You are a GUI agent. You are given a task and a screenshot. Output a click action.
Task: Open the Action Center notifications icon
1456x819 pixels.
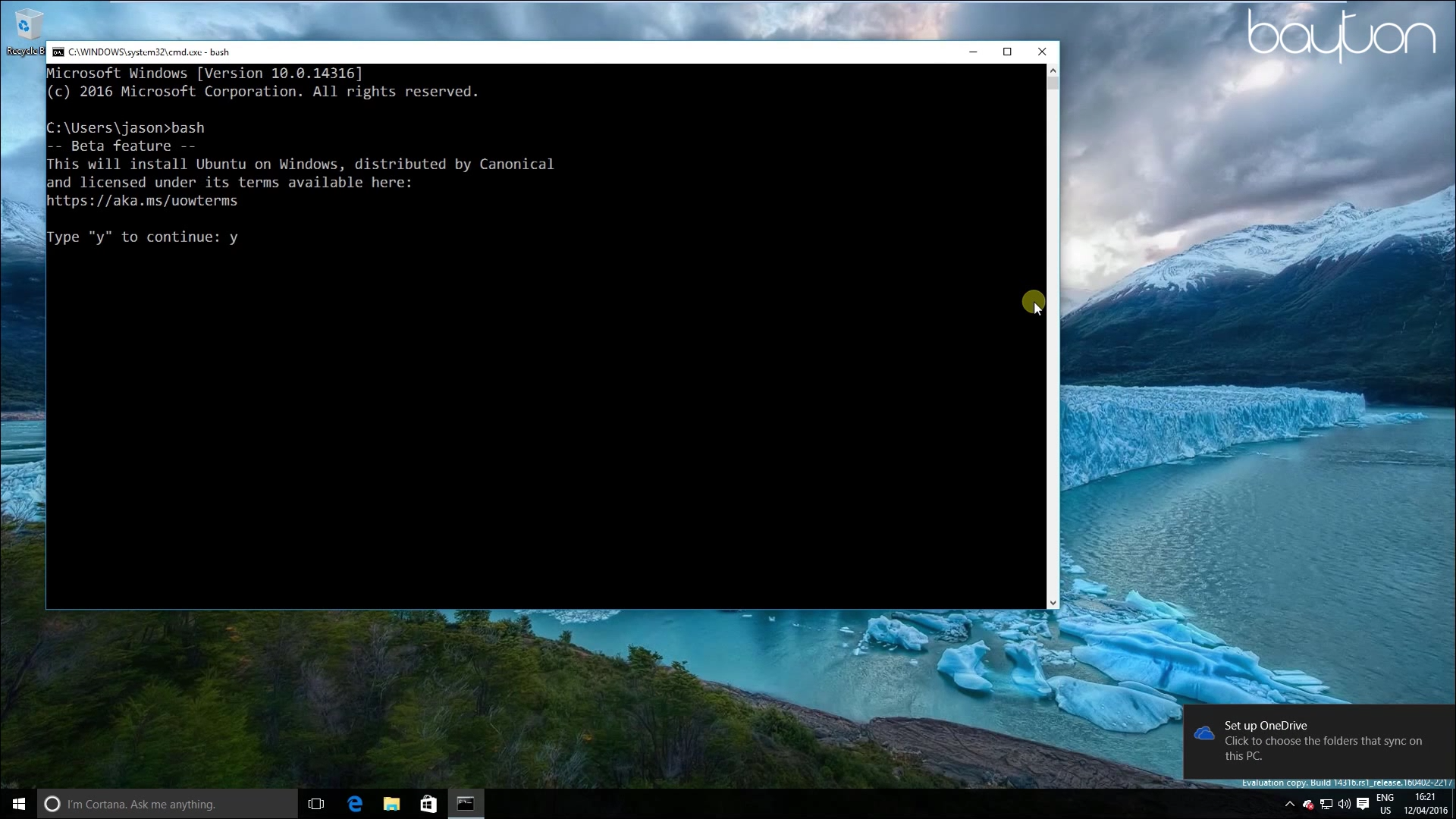[1363, 804]
